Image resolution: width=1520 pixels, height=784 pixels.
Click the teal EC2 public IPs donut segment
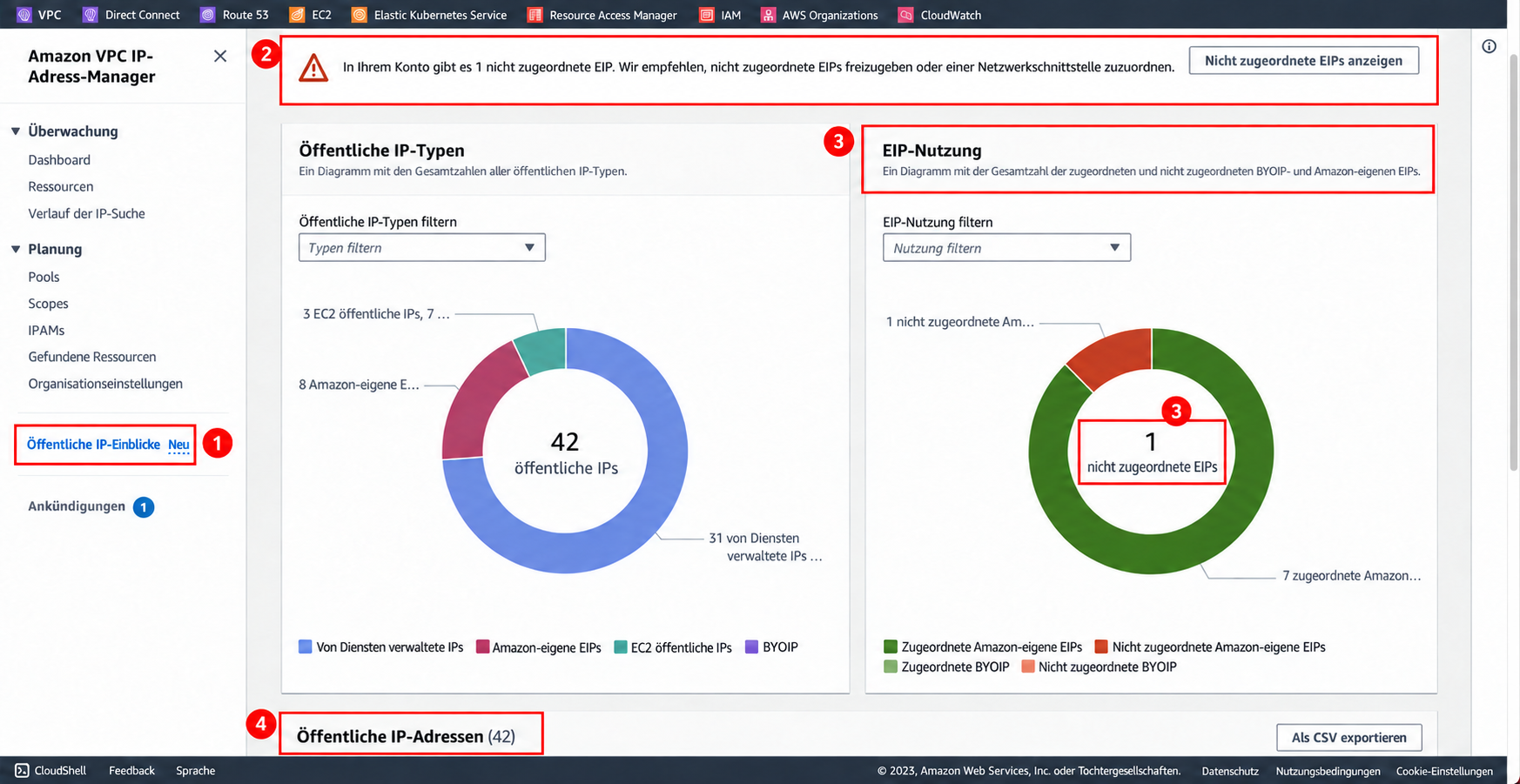pyautogui.click(x=542, y=350)
